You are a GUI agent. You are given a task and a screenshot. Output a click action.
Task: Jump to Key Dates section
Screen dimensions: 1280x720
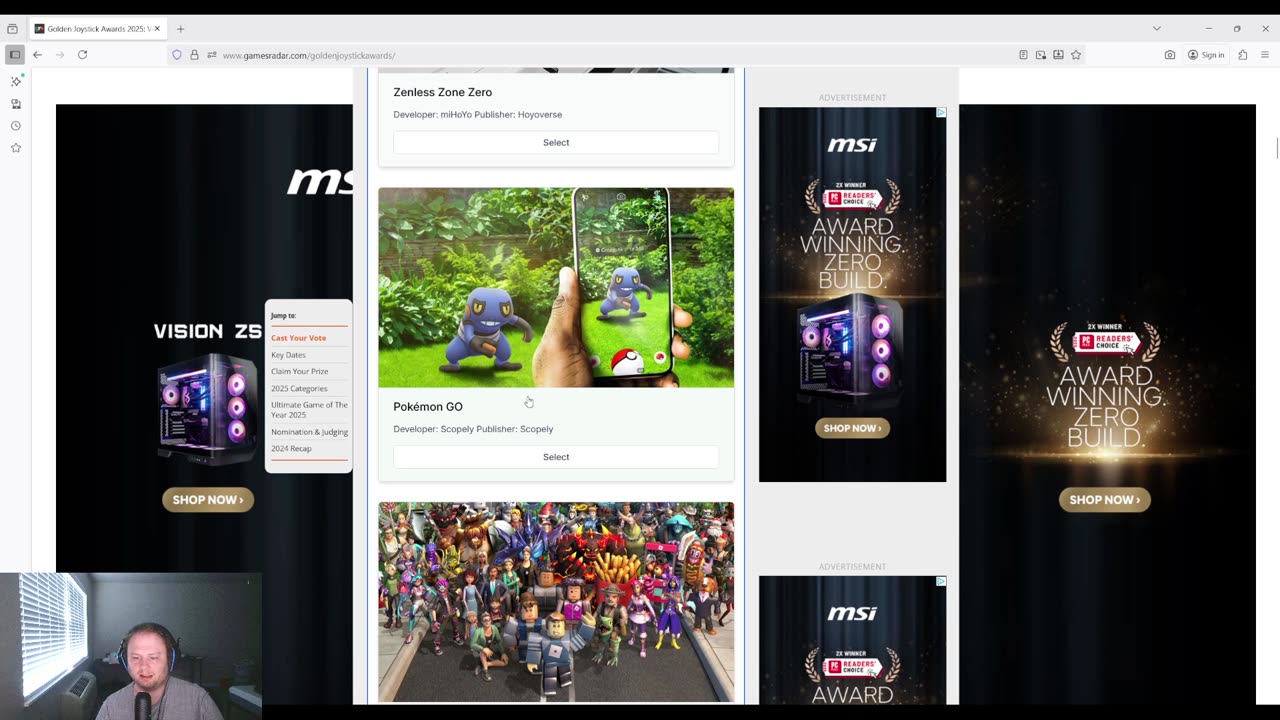[x=288, y=355]
